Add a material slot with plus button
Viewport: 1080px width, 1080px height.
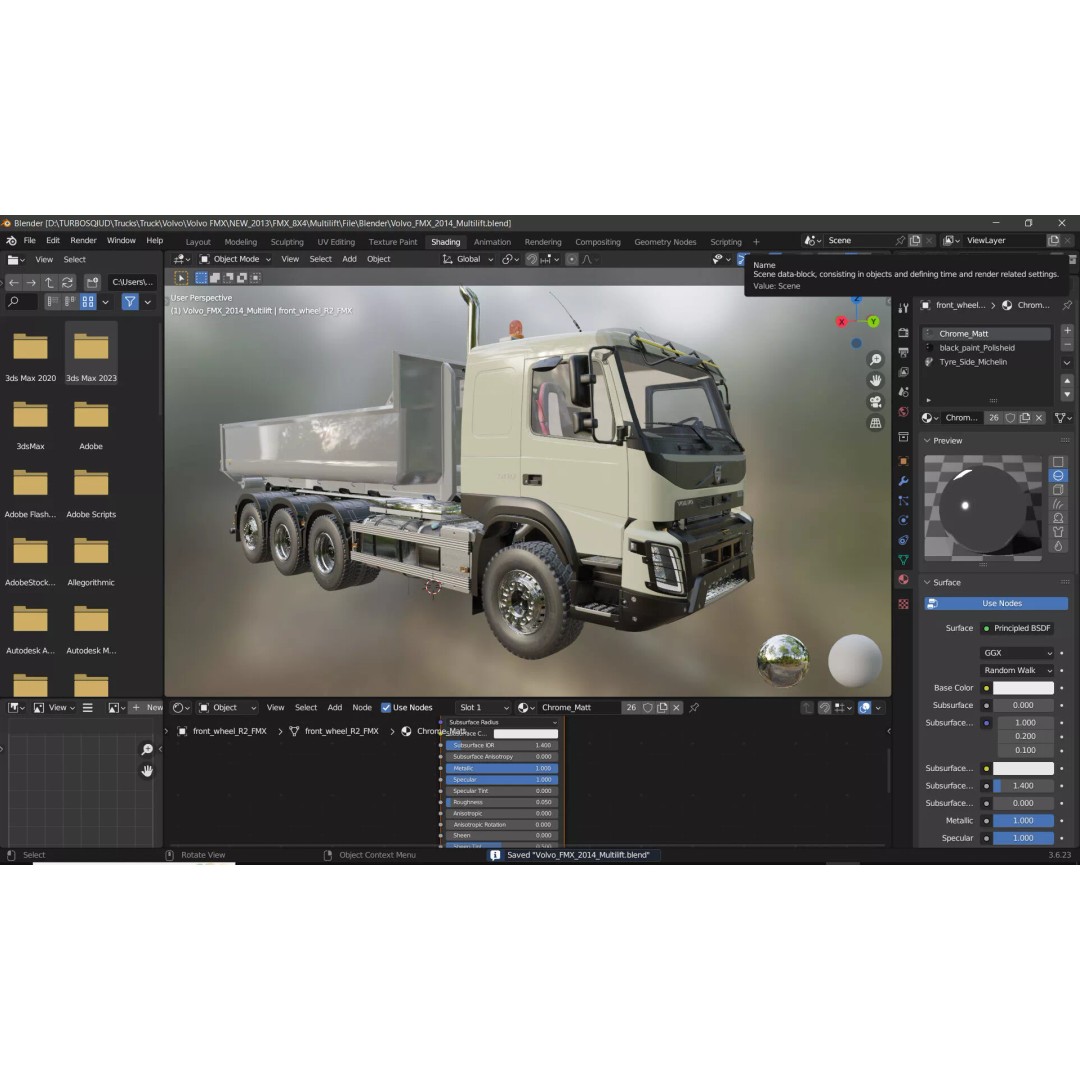click(x=1067, y=331)
